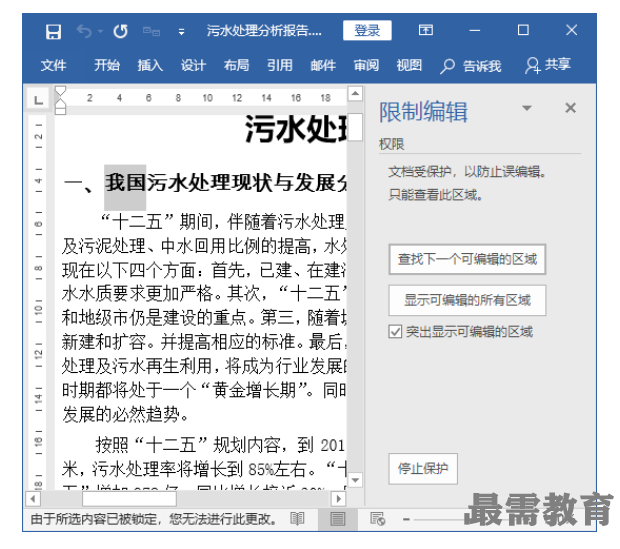
Task: Close the 限制编辑 pane
Action: [570, 108]
